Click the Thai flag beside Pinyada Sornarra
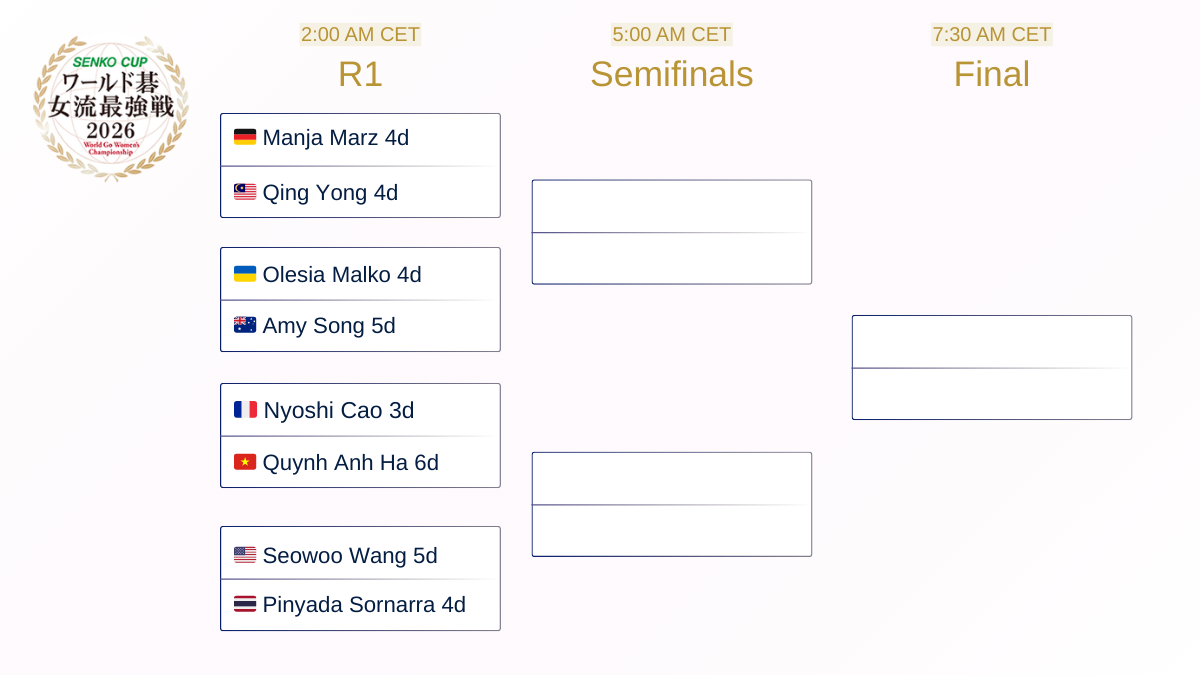This screenshot has height=675, width=1200. 245,604
